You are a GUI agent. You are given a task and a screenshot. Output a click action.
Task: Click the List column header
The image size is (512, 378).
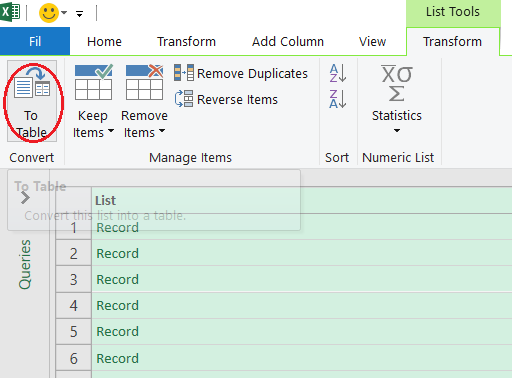click(x=302, y=200)
